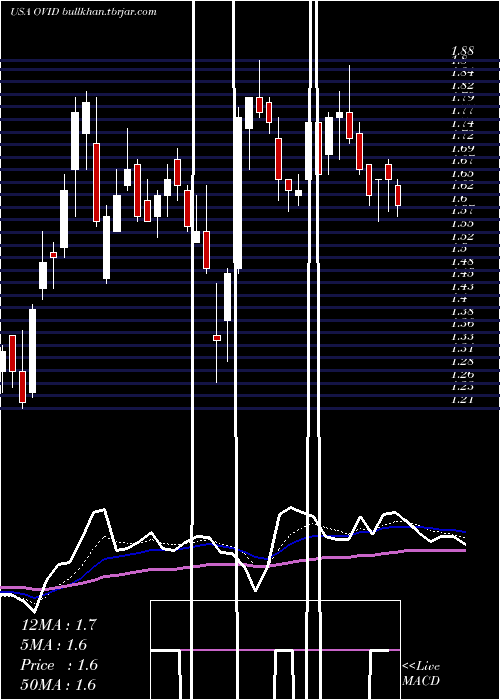
Task: Select the 1.74 price axis label
Action: [x=462, y=123]
